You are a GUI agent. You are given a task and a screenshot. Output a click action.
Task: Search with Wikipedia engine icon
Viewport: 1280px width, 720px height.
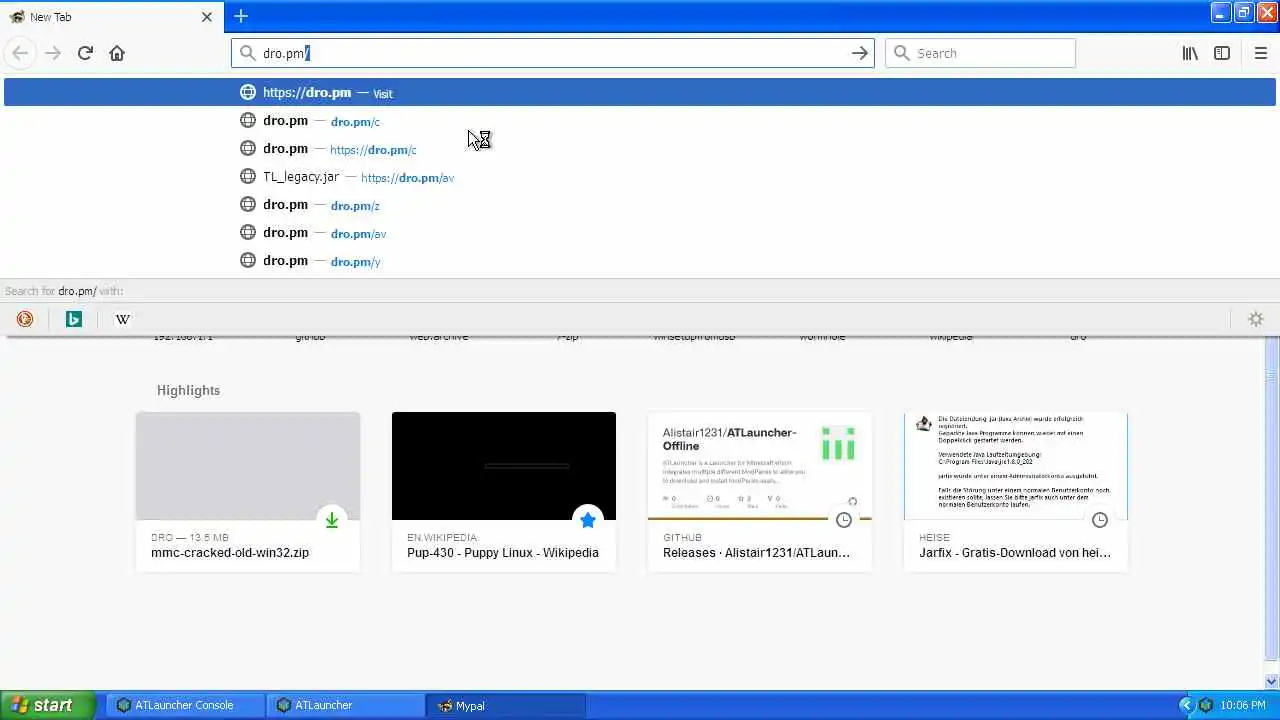click(x=123, y=319)
